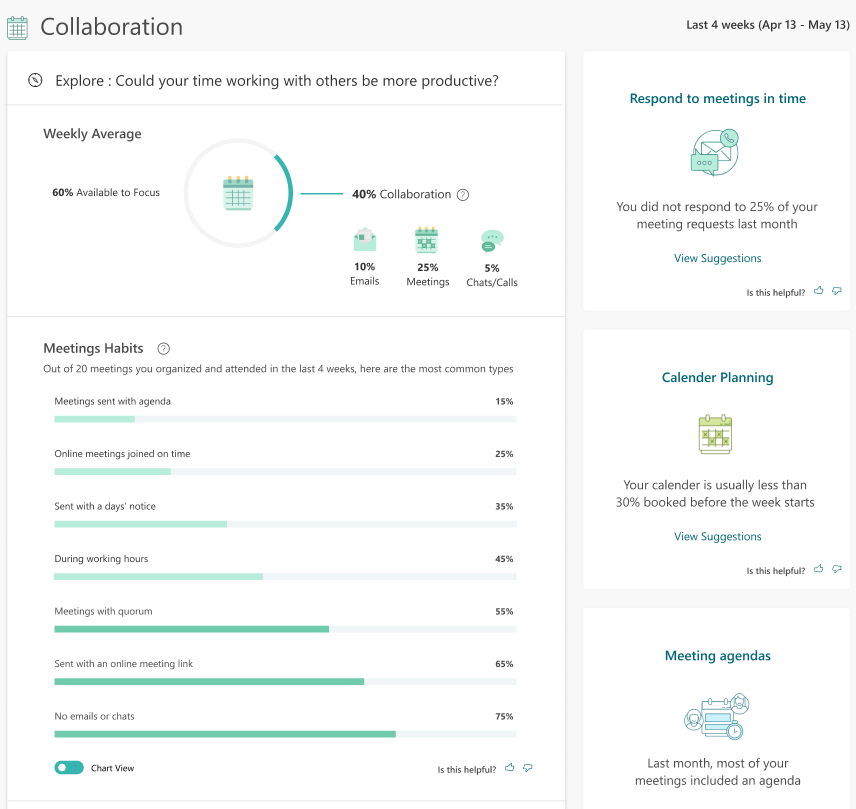856x809 pixels.
Task: Open View Suggestions under Respond to meetings
Action: point(717,258)
